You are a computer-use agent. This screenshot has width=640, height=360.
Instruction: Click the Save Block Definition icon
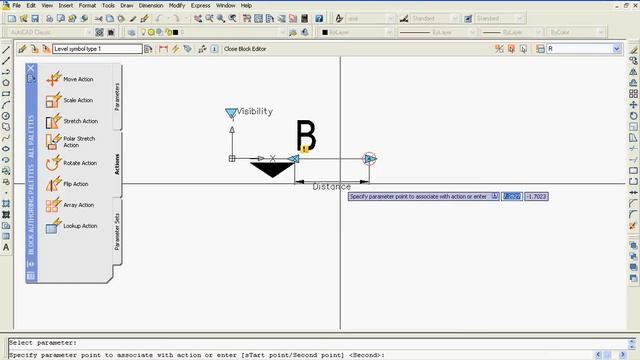tap(35, 49)
